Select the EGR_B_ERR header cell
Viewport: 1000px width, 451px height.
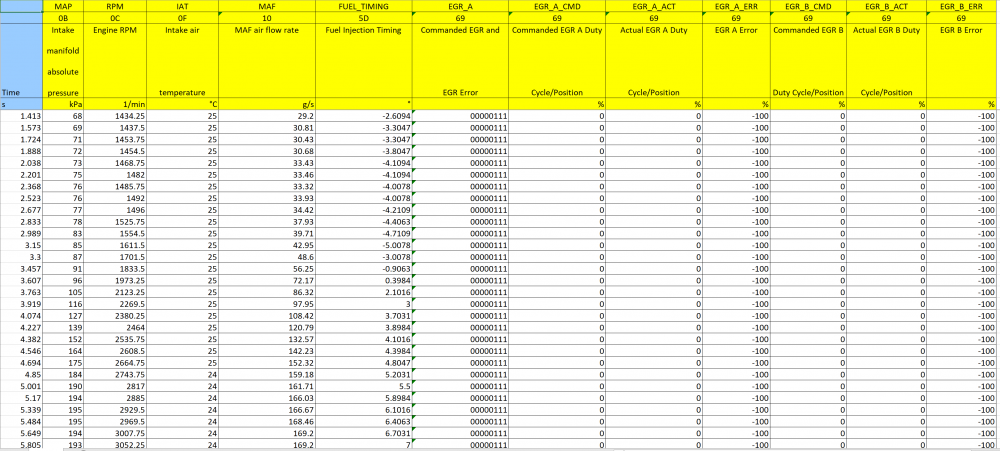(x=963, y=7)
